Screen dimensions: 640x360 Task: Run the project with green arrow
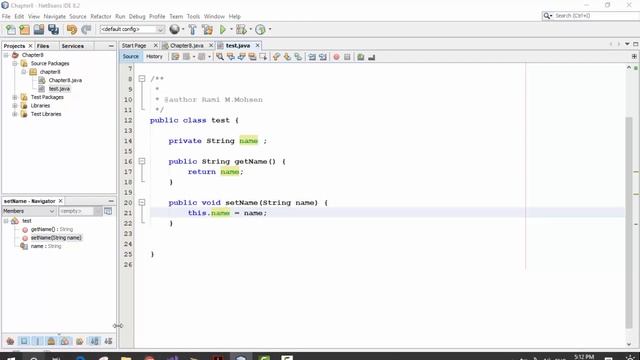223,29
